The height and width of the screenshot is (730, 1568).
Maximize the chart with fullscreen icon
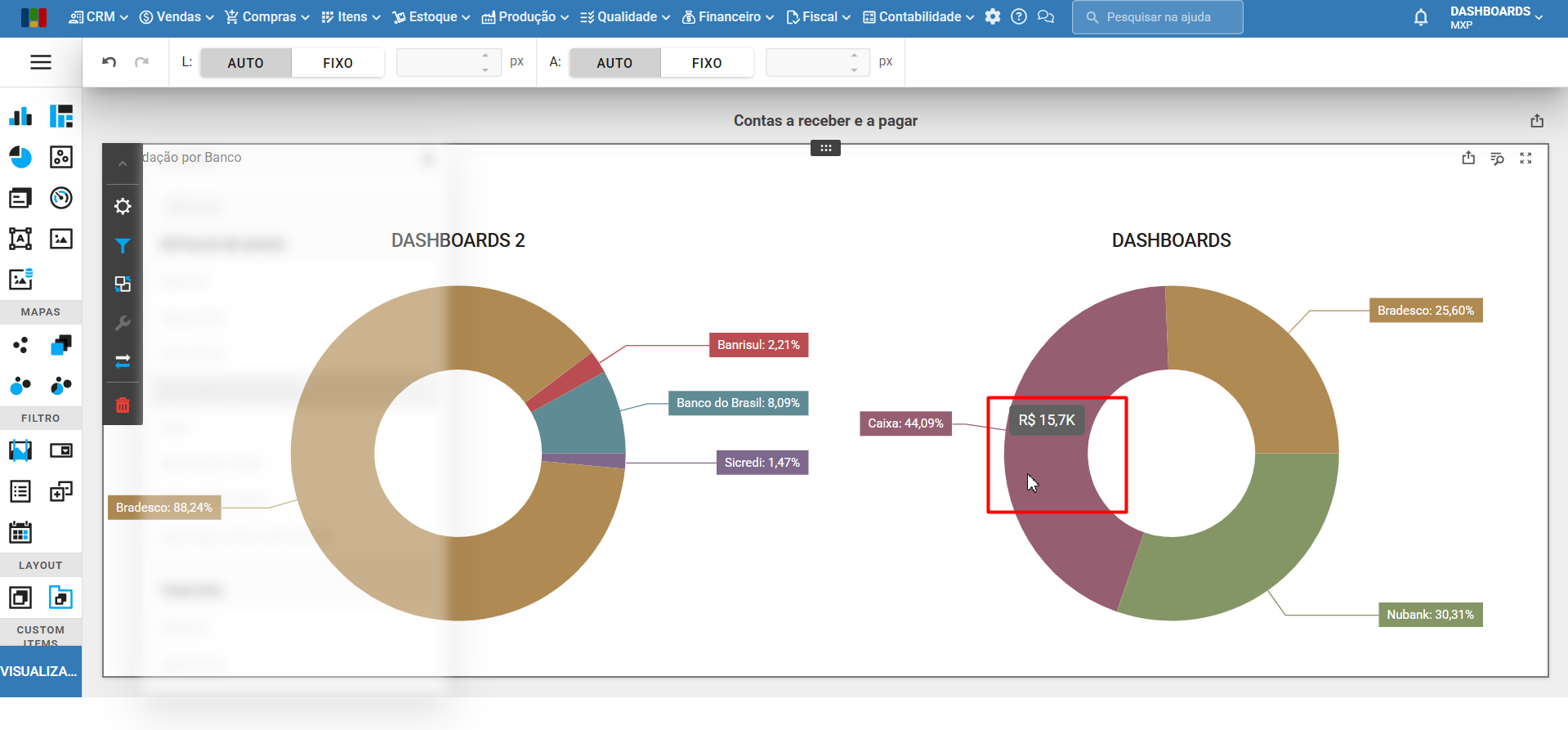pyautogui.click(x=1526, y=159)
